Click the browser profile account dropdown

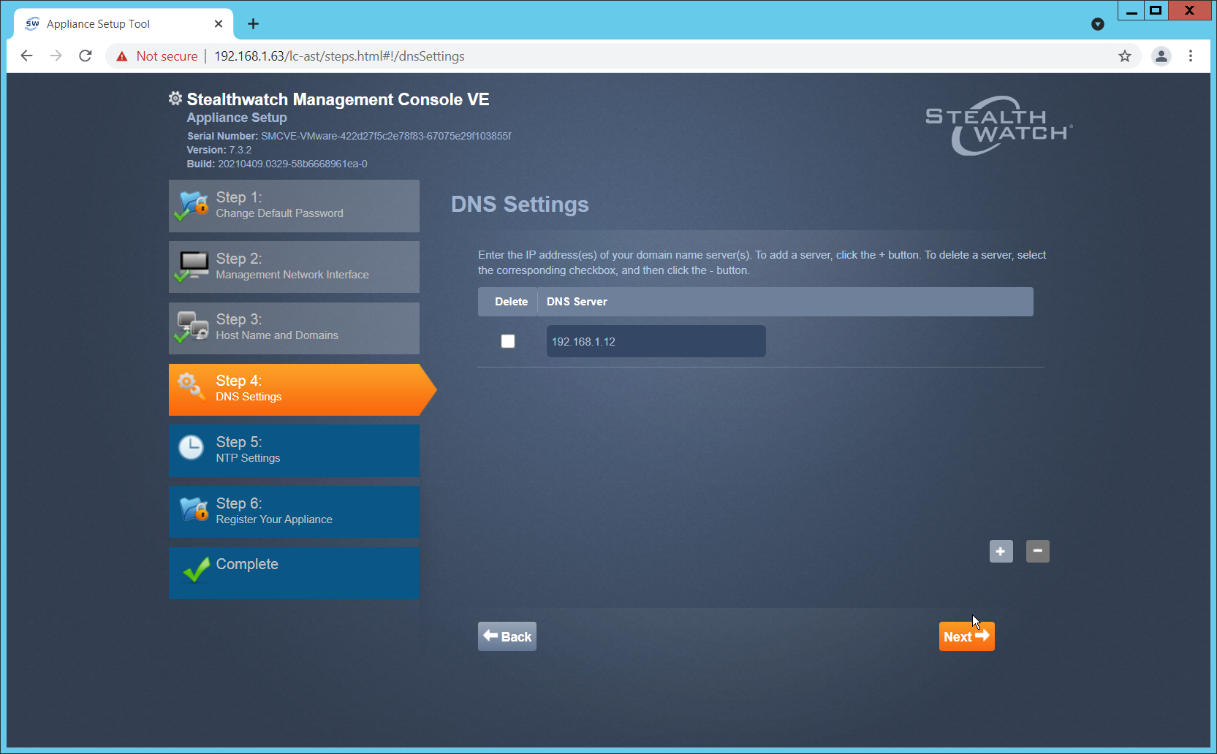click(x=1161, y=56)
